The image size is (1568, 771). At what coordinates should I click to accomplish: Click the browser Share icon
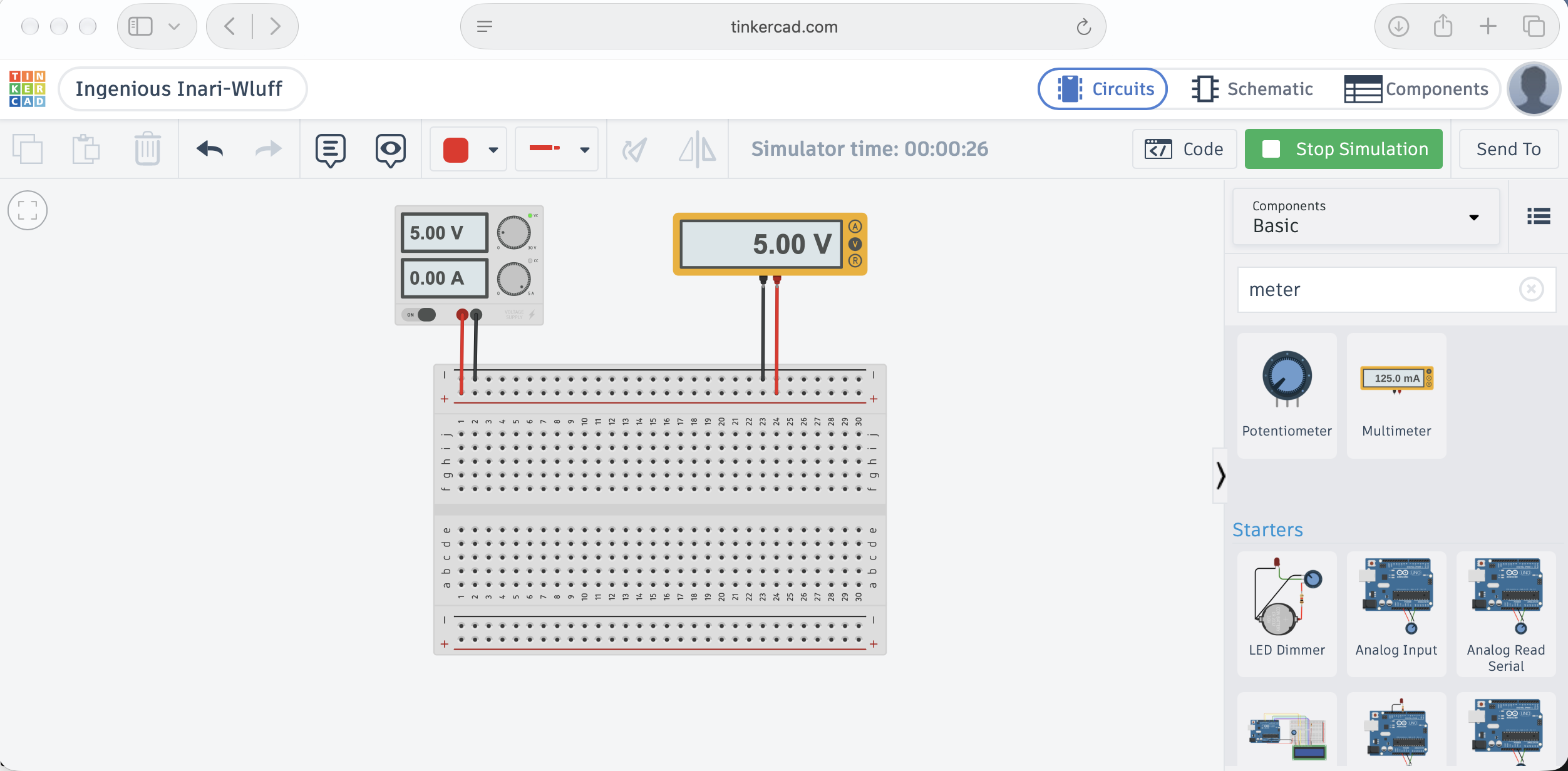click(x=1443, y=26)
